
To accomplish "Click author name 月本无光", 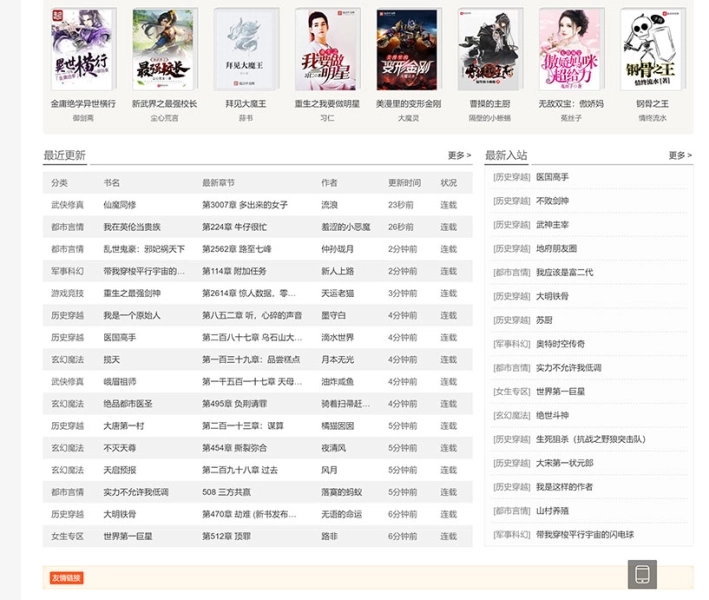I will coord(338,360).
